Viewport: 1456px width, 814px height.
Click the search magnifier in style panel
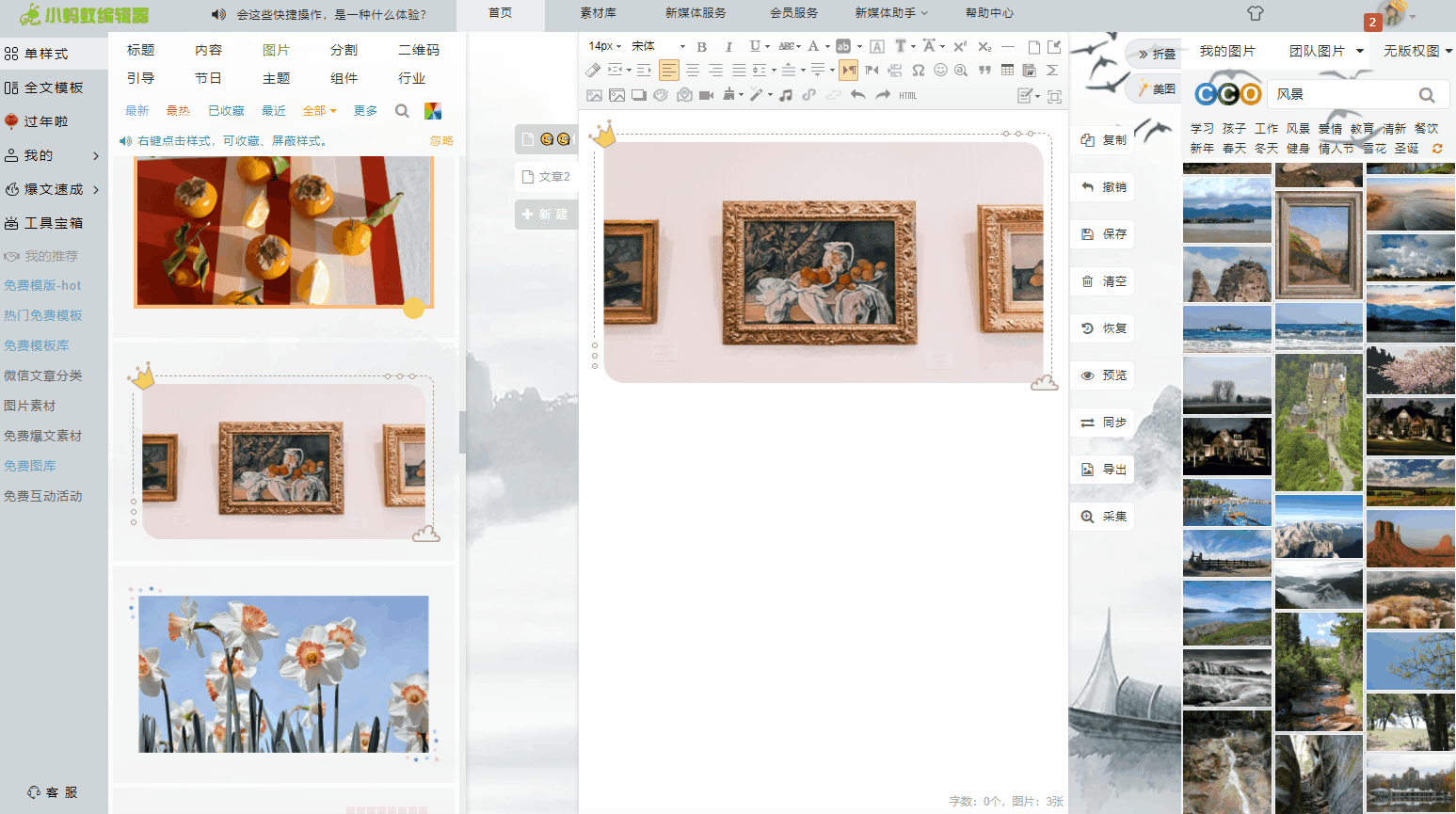click(x=402, y=111)
